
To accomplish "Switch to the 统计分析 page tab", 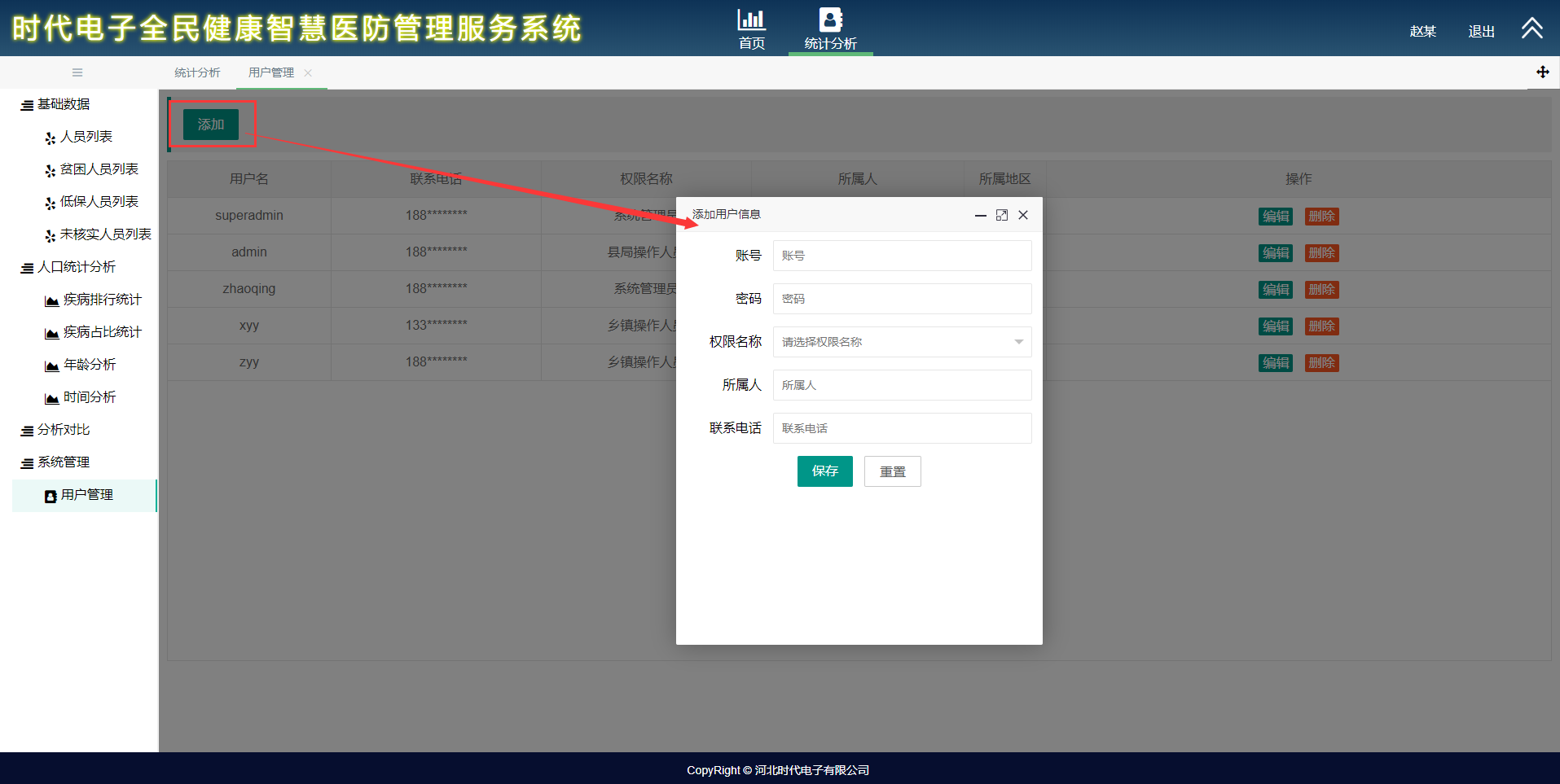I will click(197, 72).
